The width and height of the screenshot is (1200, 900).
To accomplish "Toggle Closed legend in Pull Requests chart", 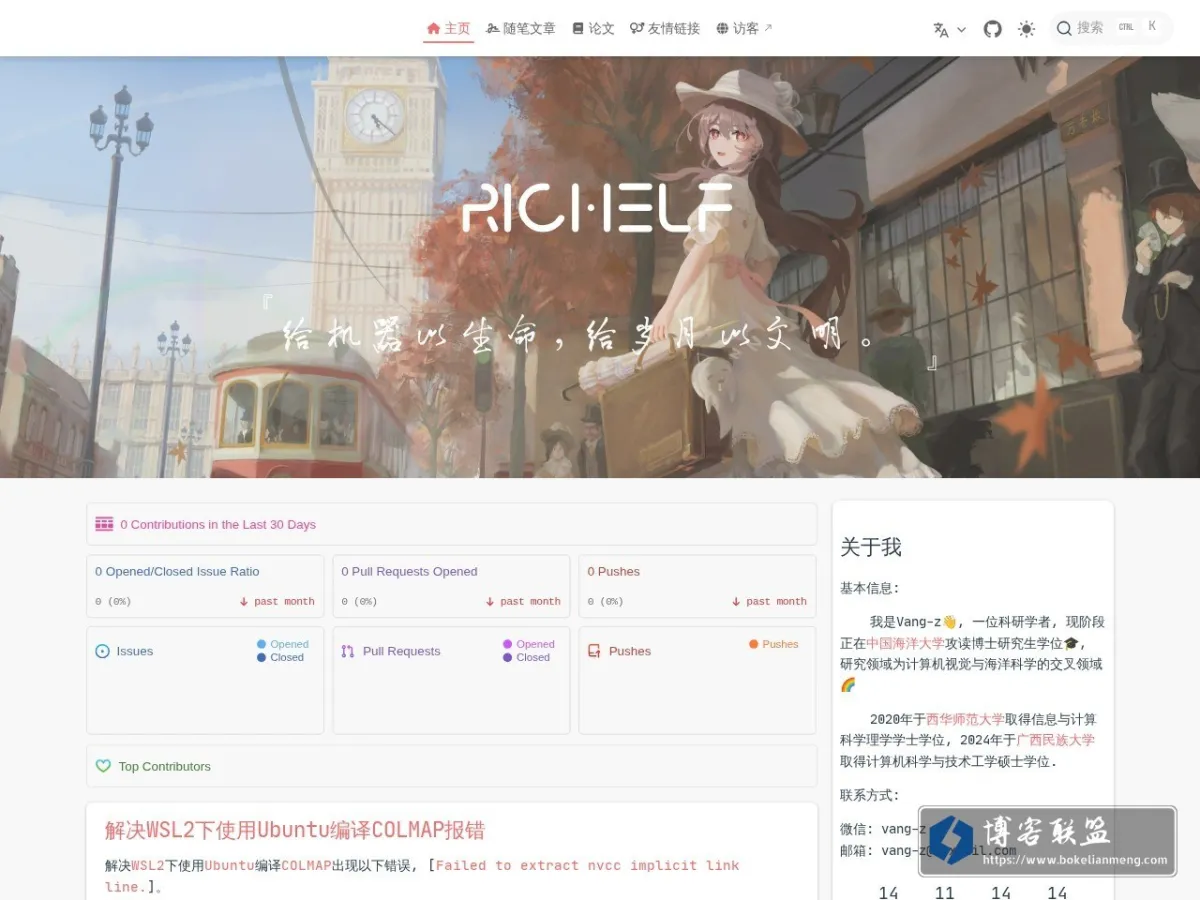I will click(x=526, y=657).
